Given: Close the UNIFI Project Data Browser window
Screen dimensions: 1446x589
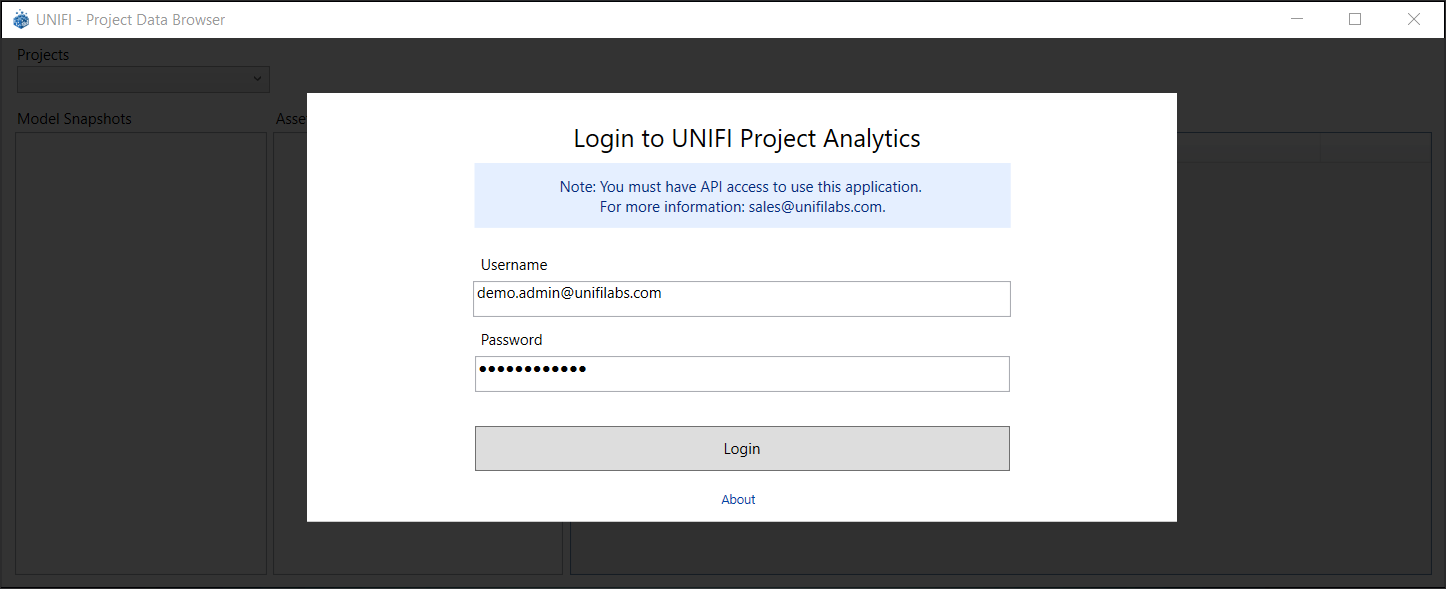Looking at the screenshot, I should tap(1413, 19).
